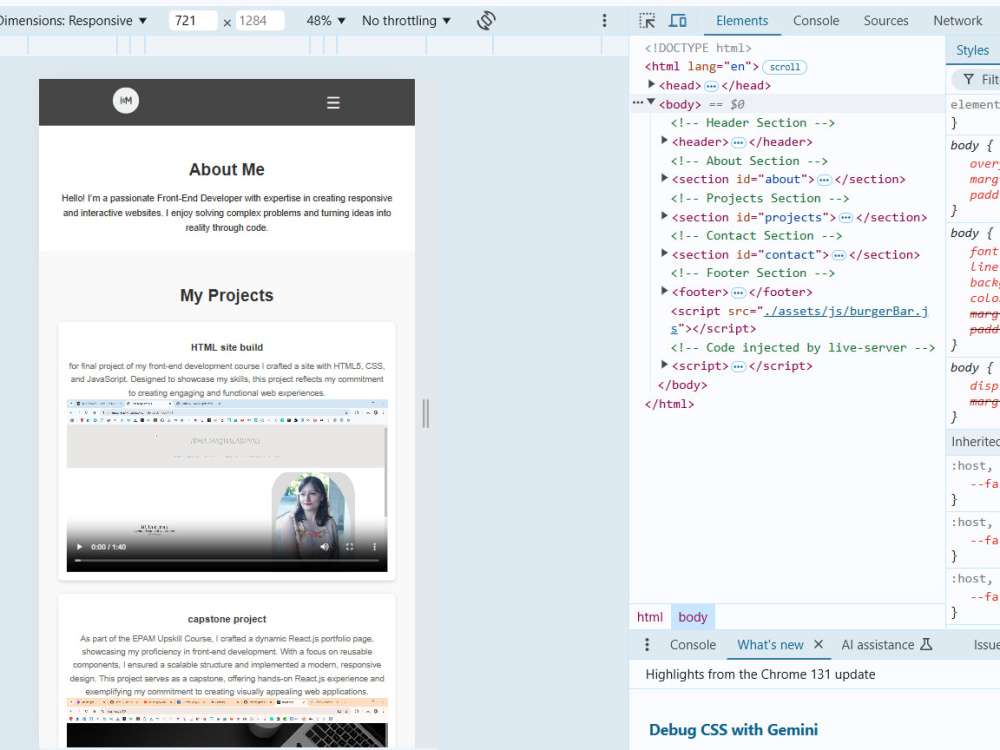
Task: Expand the head element arrow
Action: point(651,84)
